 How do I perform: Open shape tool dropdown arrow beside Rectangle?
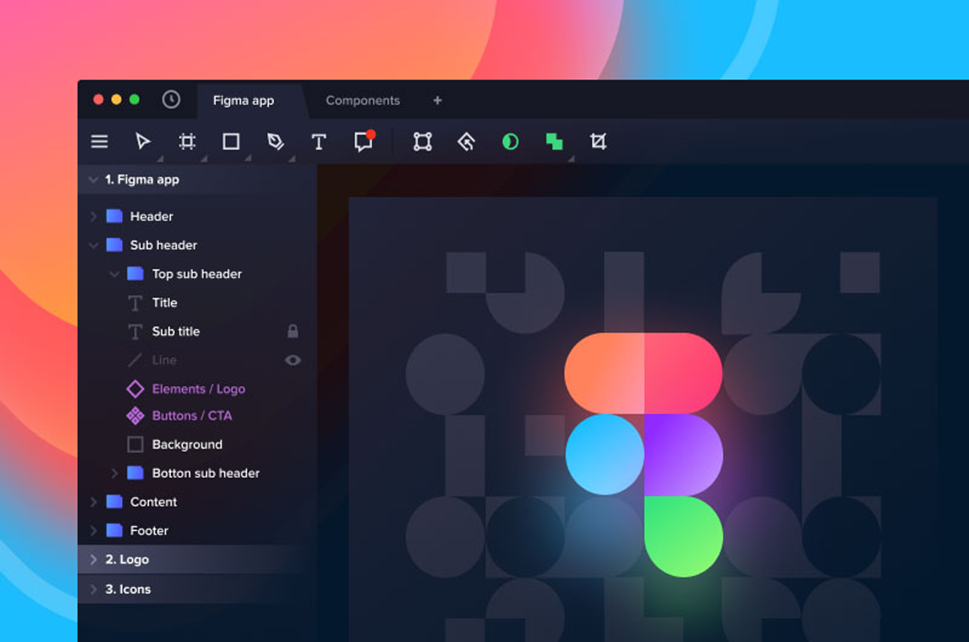click(248, 159)
